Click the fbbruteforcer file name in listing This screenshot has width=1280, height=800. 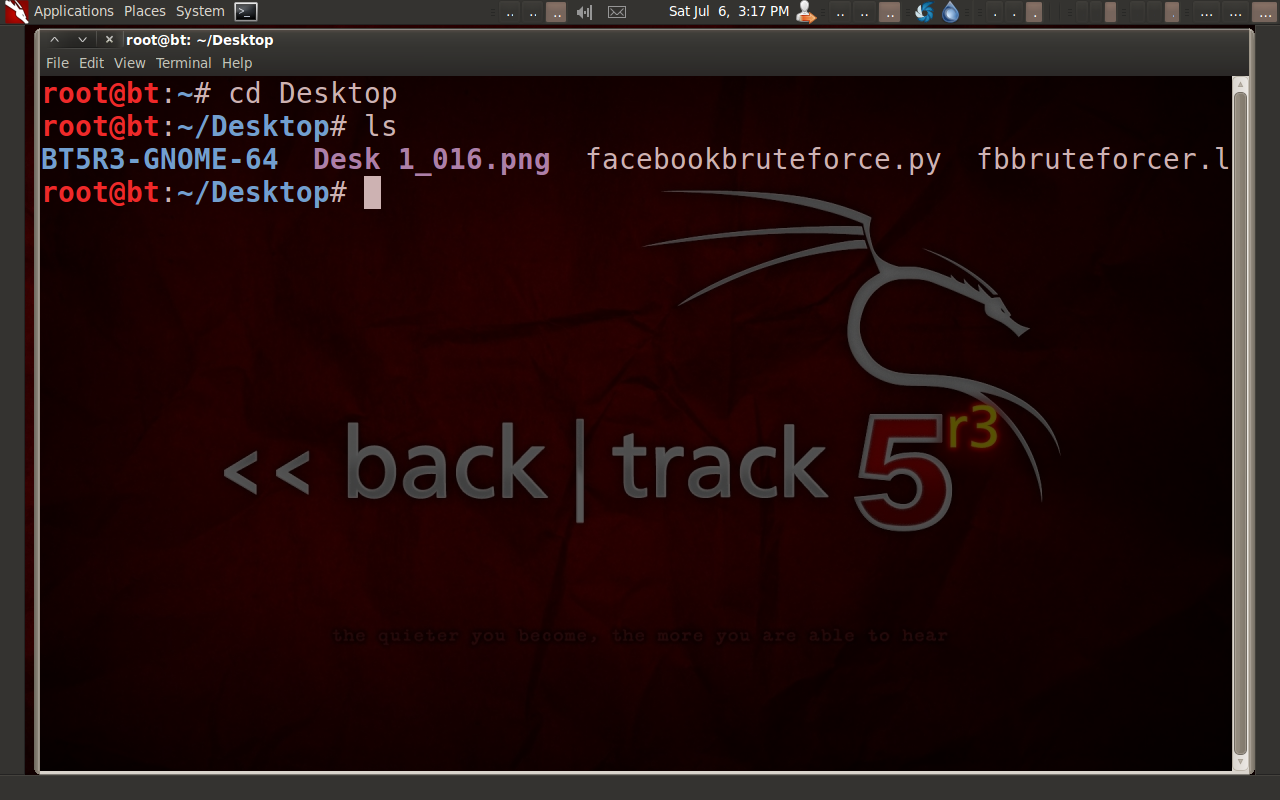(x=1104, y=159)
